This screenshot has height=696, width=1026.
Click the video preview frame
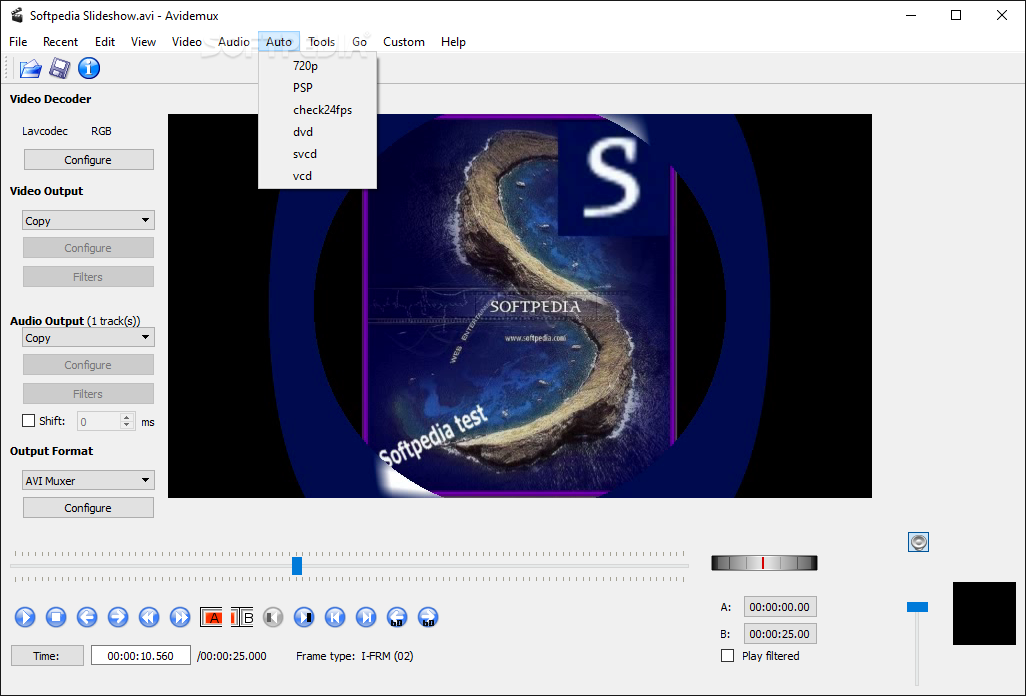coord(520,306)
